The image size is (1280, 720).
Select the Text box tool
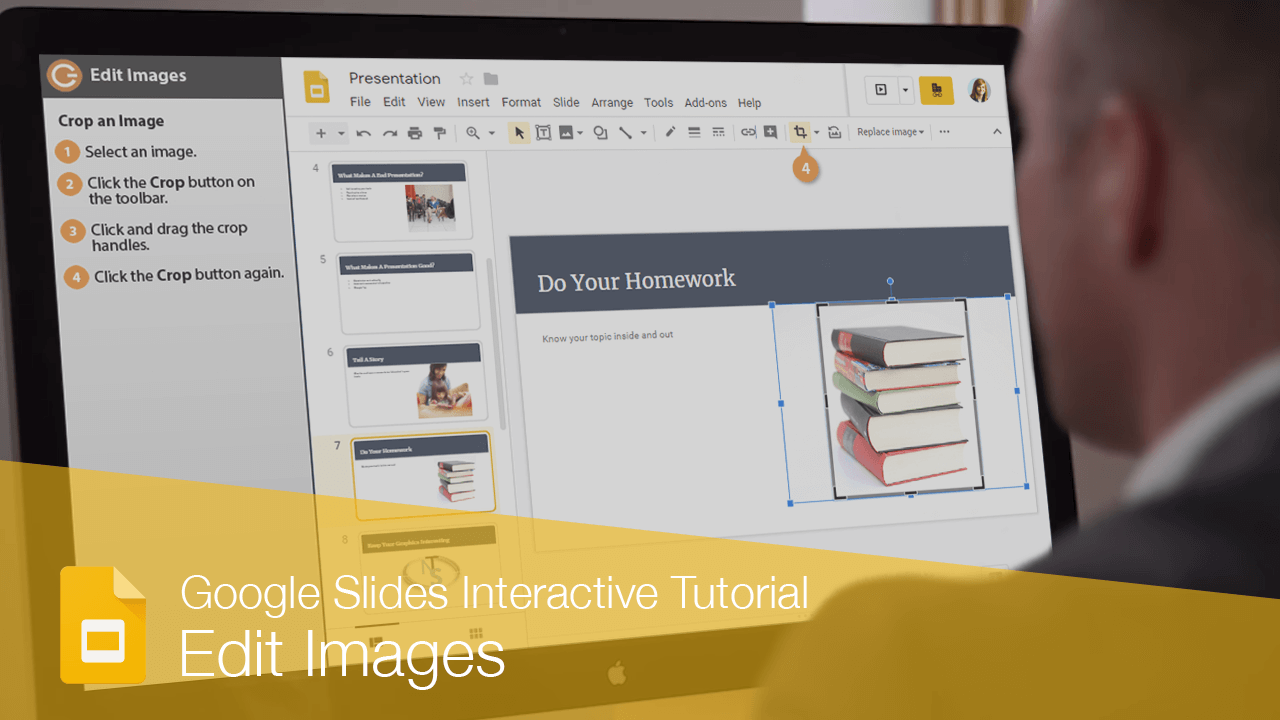(x=542, y=132)
